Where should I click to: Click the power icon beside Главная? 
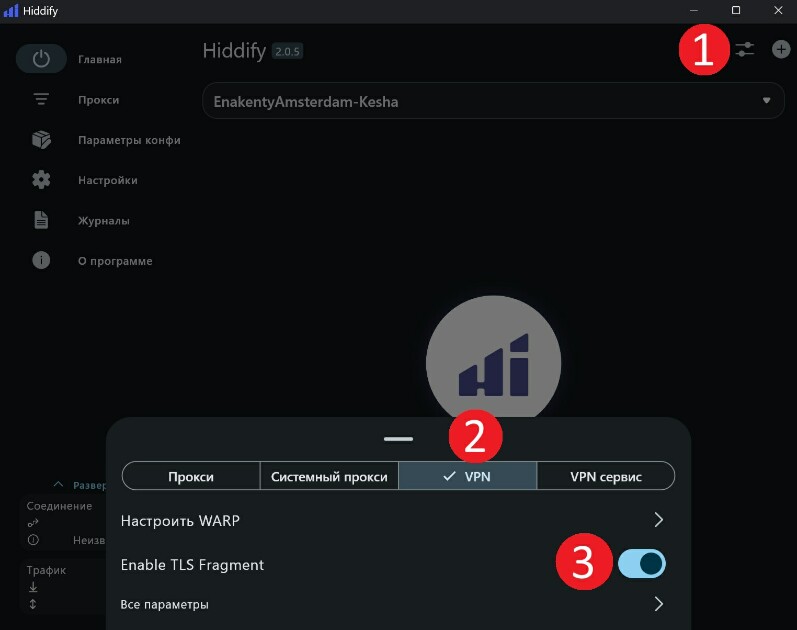pos(41,59)
